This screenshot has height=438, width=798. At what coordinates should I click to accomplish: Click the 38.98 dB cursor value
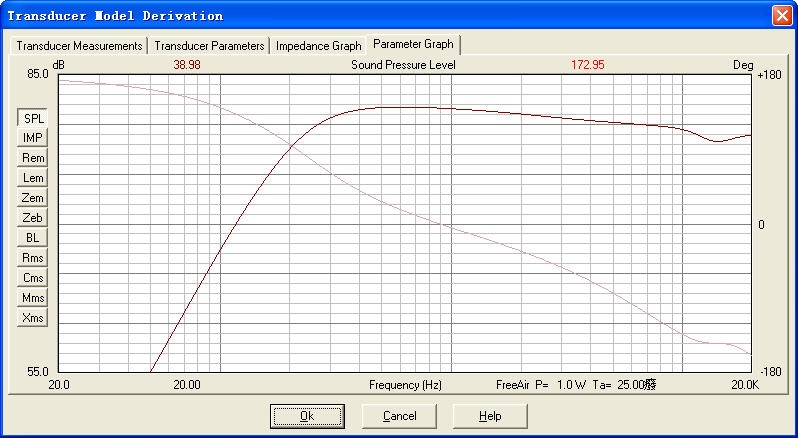[x=187, y=65]
